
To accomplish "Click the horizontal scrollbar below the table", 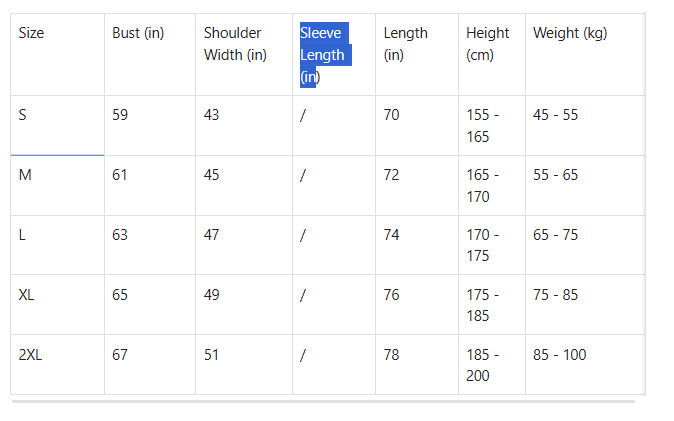I will coord(322,401).
